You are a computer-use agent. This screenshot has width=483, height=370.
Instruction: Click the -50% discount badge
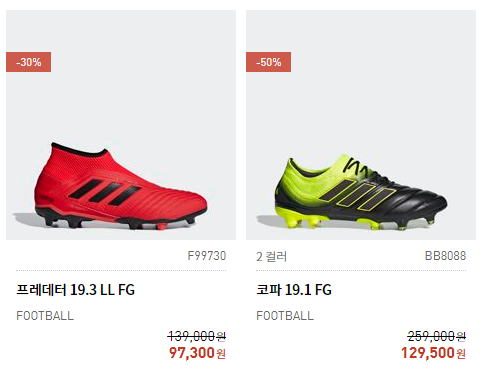click(x=268, y=62)
